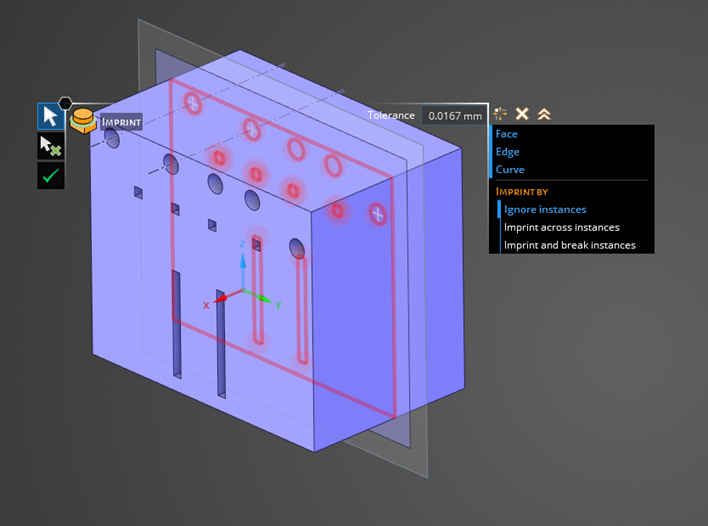
Task: Click the red X axis arrow
Action: [222, 297]
